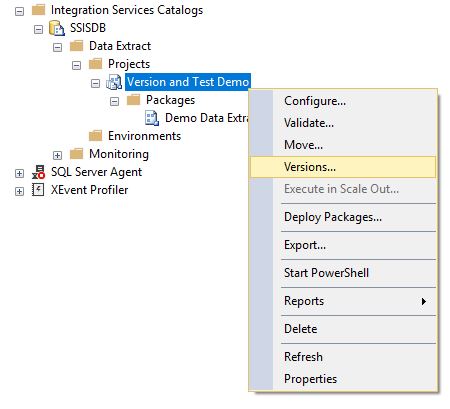
Task: Click the Monitoring folder icon
Action: click(76, 154)
